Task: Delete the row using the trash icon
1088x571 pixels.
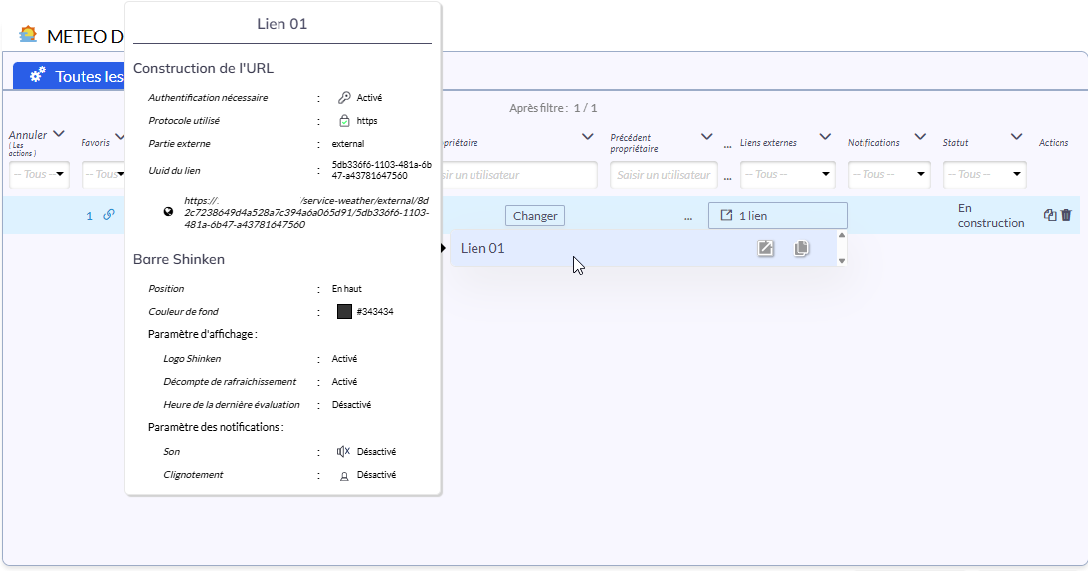Action: (x=1066, y=215)
